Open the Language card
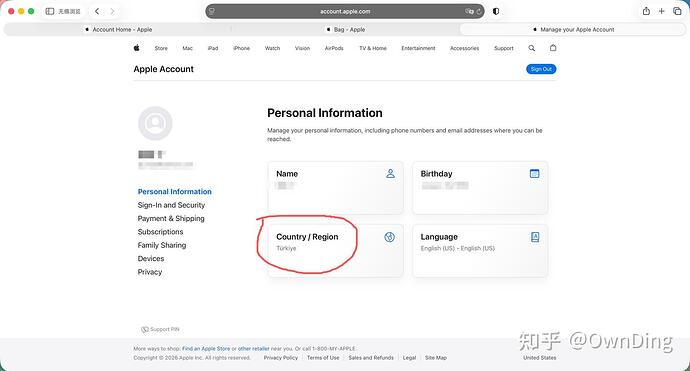This screenshot has height=371, width=690. click(480, 251)
